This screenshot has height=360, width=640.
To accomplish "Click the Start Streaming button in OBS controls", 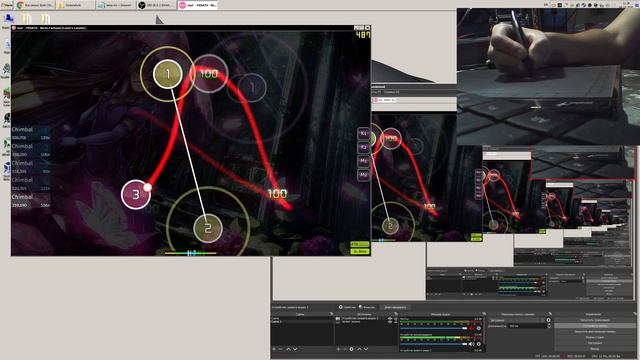I will (595, 320).
